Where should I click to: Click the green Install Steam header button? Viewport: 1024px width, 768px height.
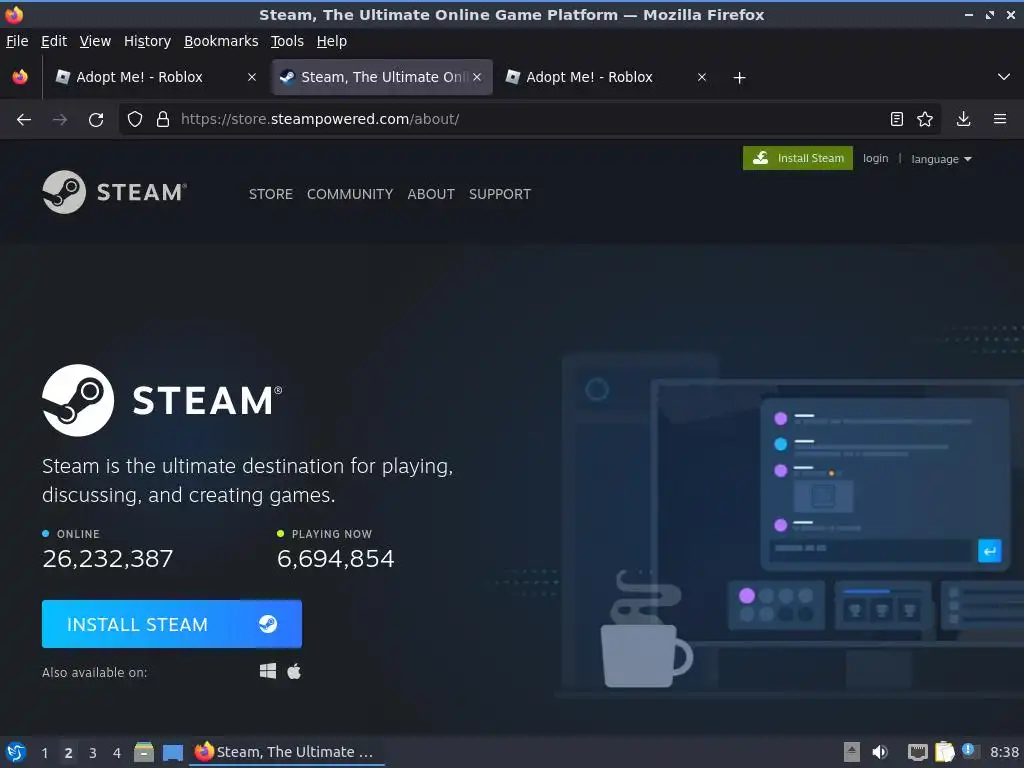(797, 158)
